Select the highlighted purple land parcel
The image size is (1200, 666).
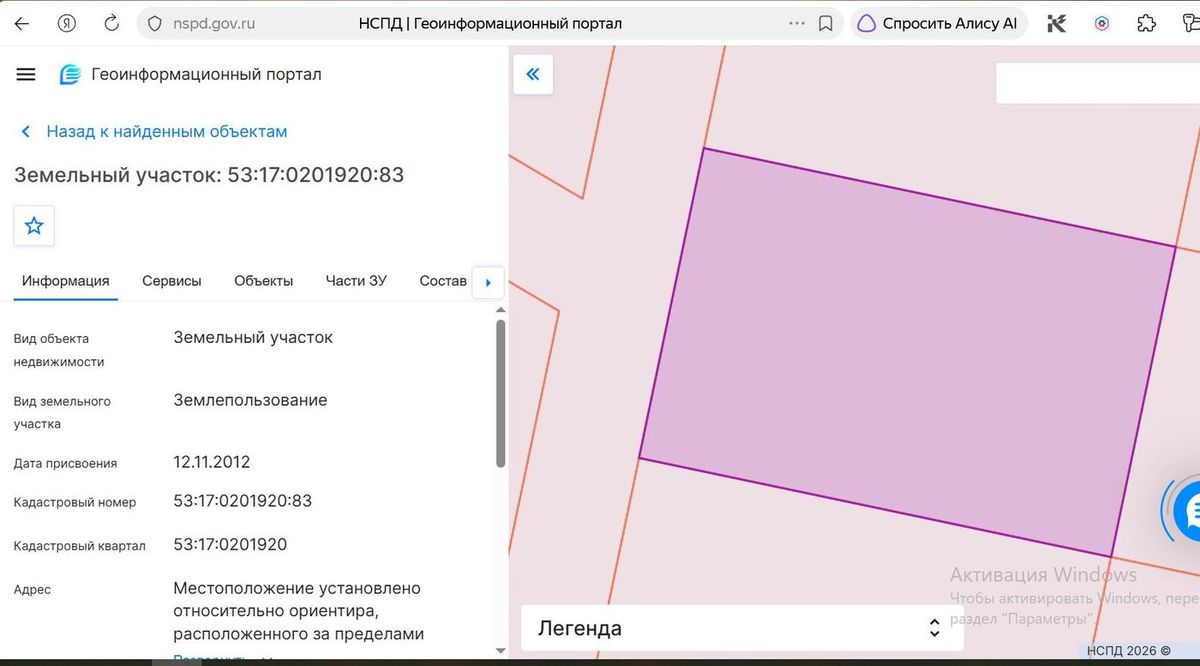[907, 352]
